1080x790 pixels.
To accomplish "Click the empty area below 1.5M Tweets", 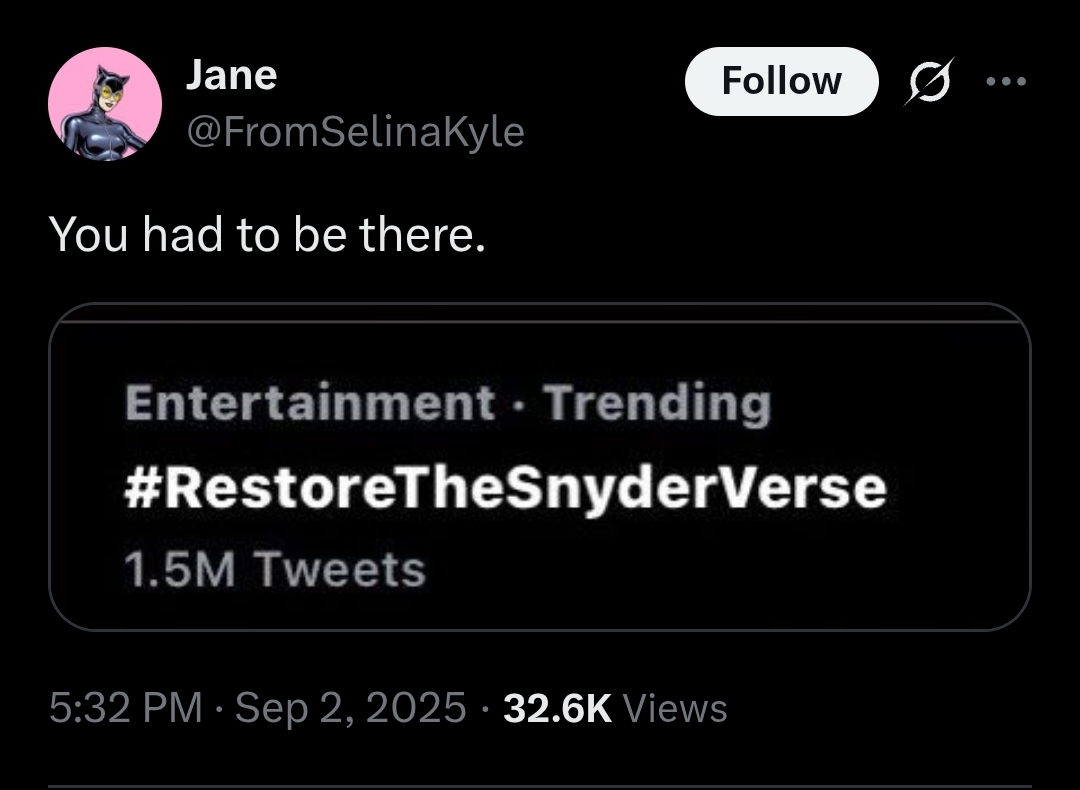I will click(540, 610).
